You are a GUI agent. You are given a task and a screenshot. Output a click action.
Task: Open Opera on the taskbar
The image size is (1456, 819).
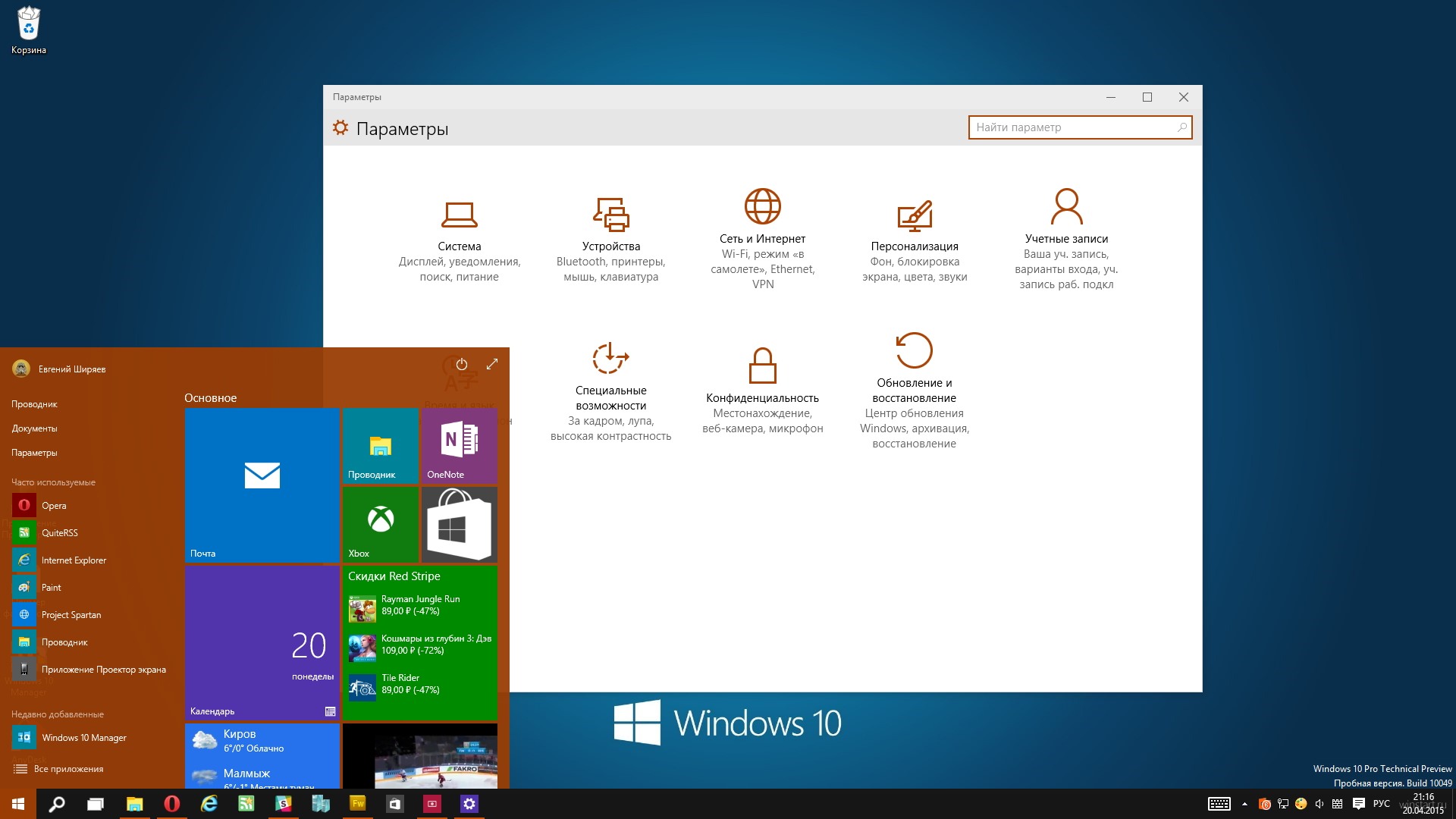click(172, 804)
